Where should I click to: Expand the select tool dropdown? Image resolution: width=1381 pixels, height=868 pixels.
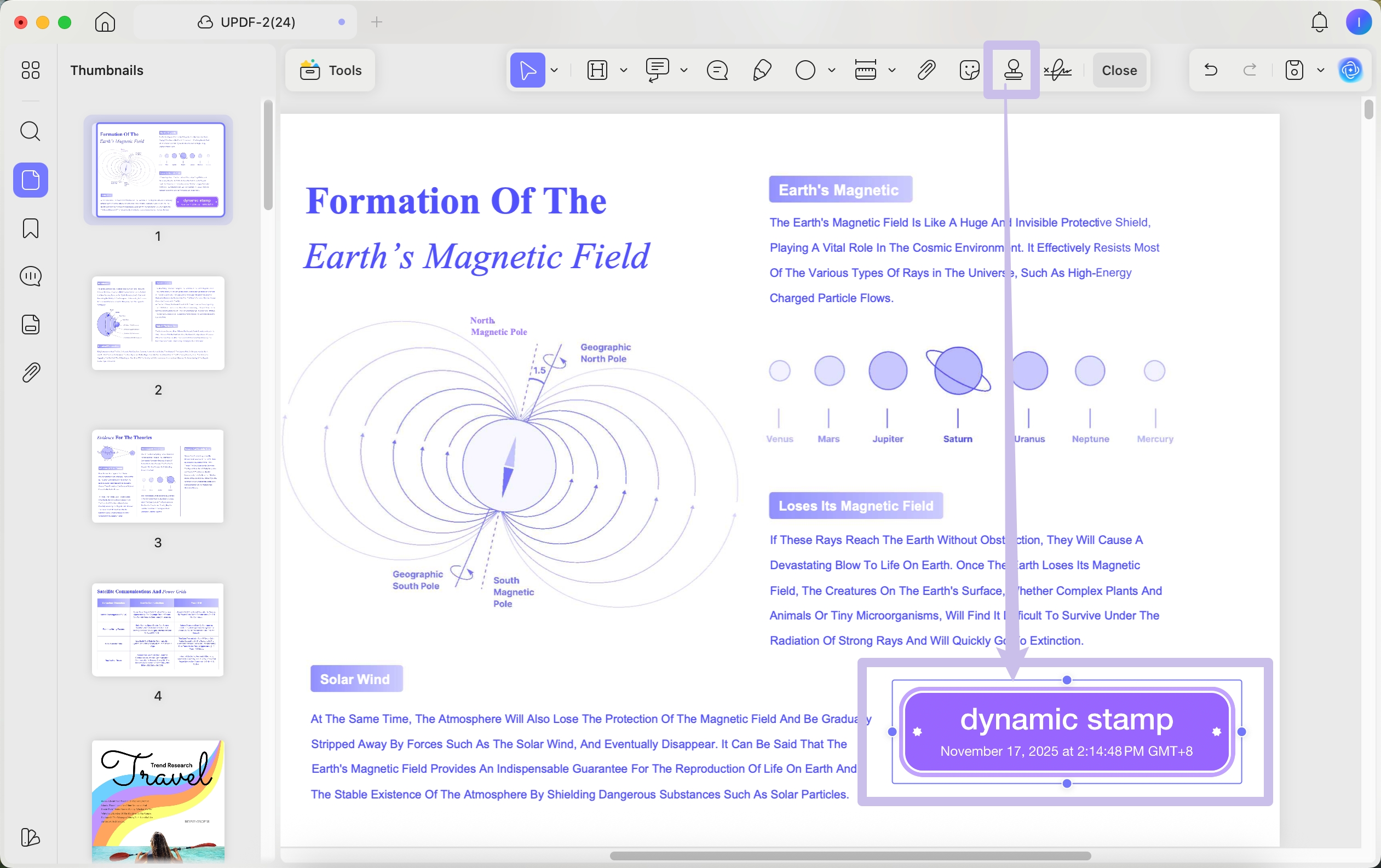pos(554,70)
